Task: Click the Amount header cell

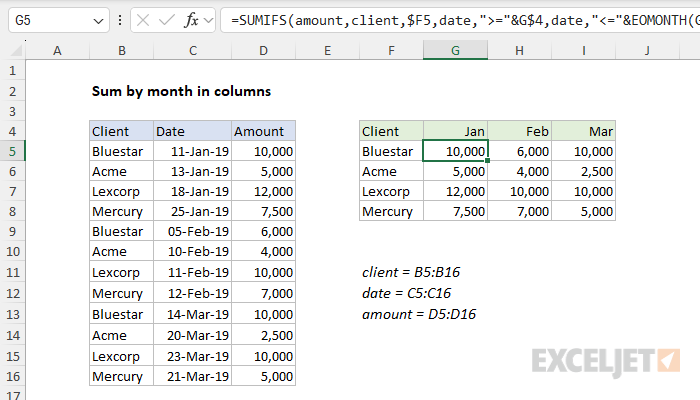Action: click(x=263, y=131)
